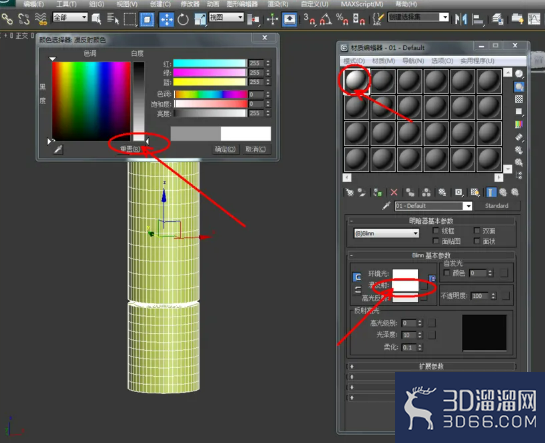
Task: Toggle the 3D Snaps icon
Action: pyautogui.click(x=309, y=19)
